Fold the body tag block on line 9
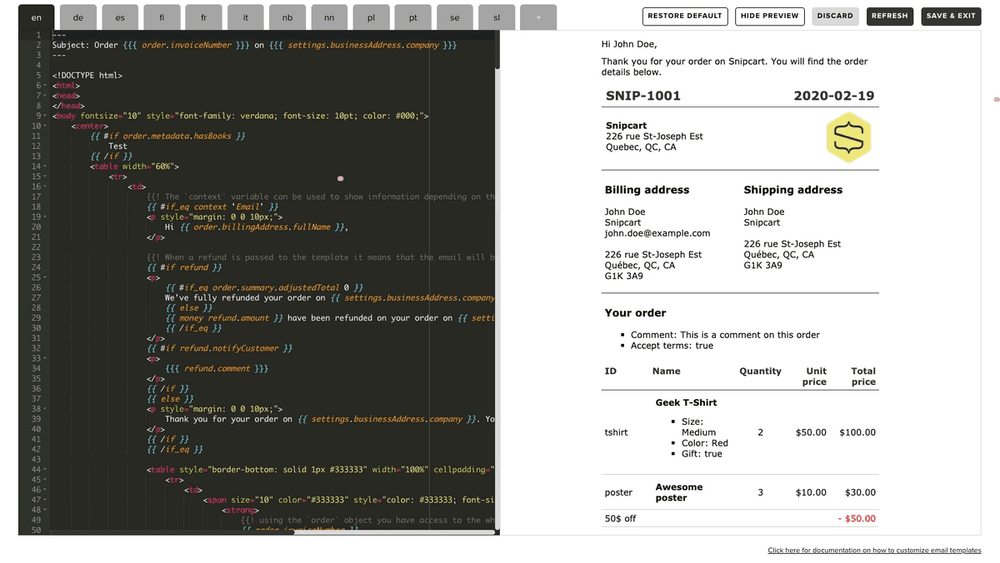Viewport: 1000px width, 563px height. coord(46,116)
